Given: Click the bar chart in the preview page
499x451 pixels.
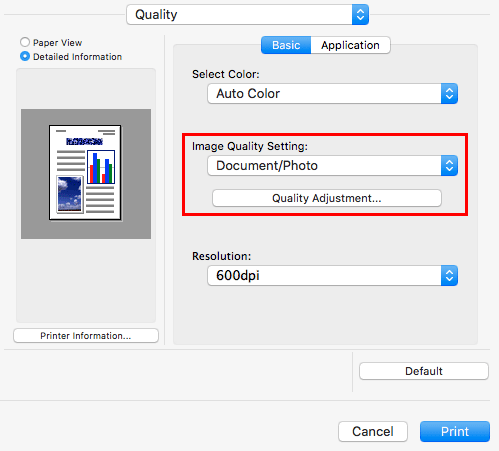Looking at the screenshot, I should 101,167.
